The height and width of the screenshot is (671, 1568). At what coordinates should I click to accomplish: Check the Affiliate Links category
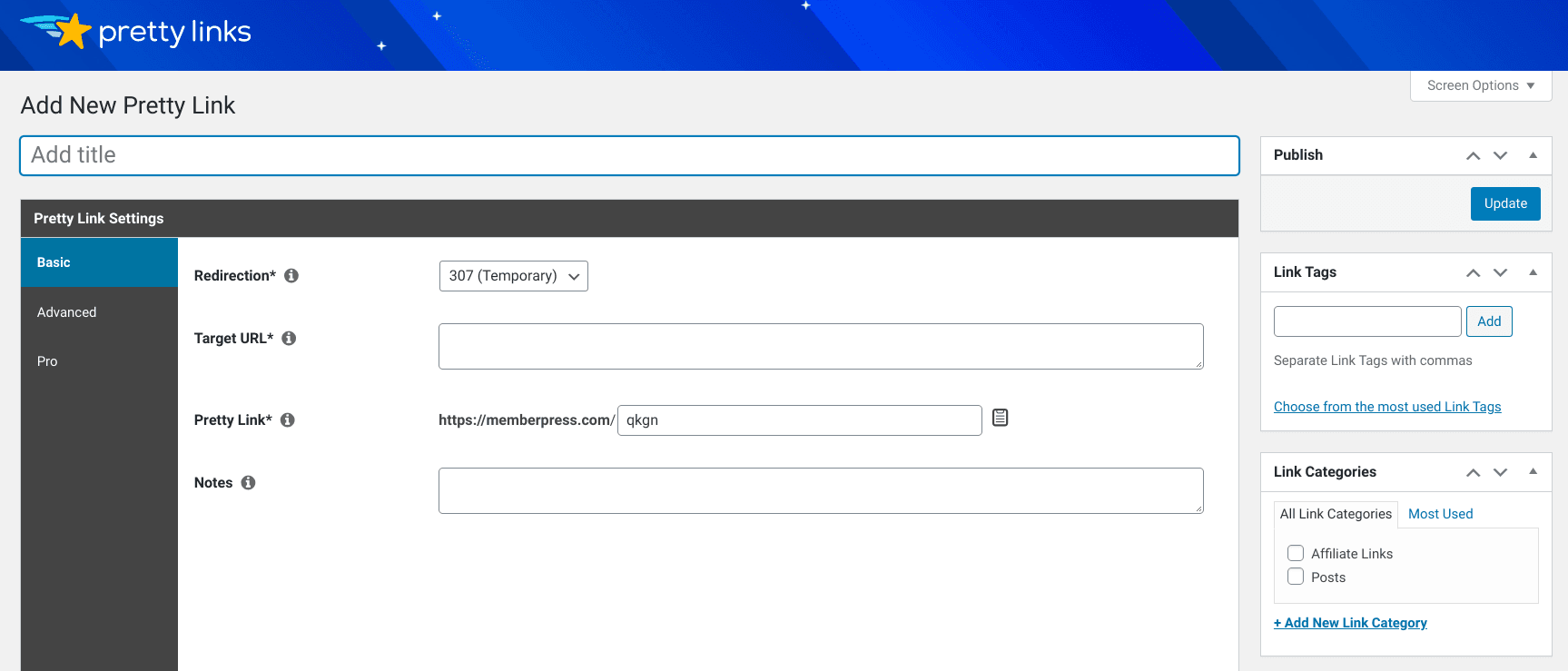pos(1296,553)
